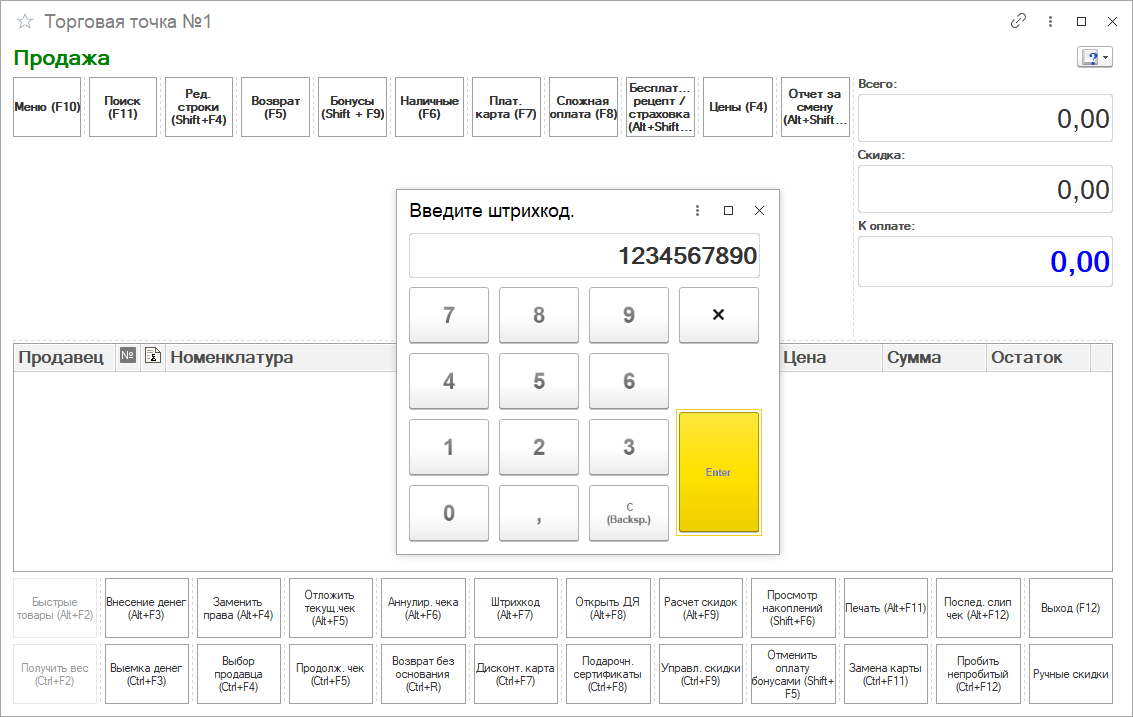Click Выбор продавца (Ctrl+F4)

238,674
